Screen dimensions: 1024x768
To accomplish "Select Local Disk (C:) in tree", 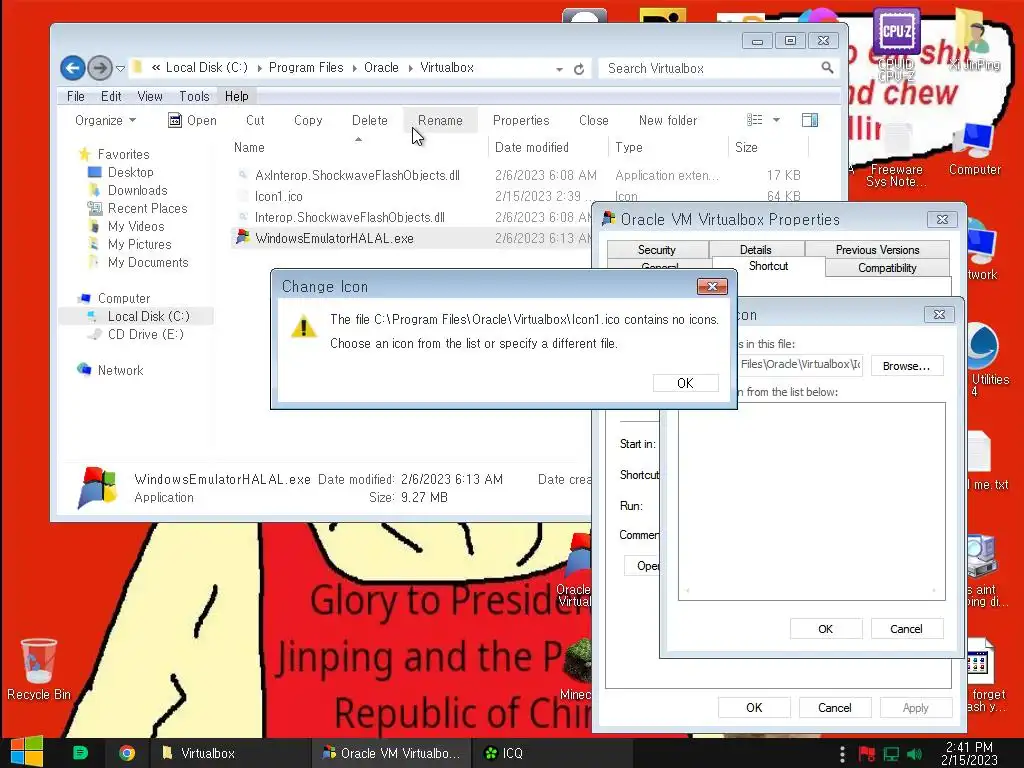I will tap(148, 316).
